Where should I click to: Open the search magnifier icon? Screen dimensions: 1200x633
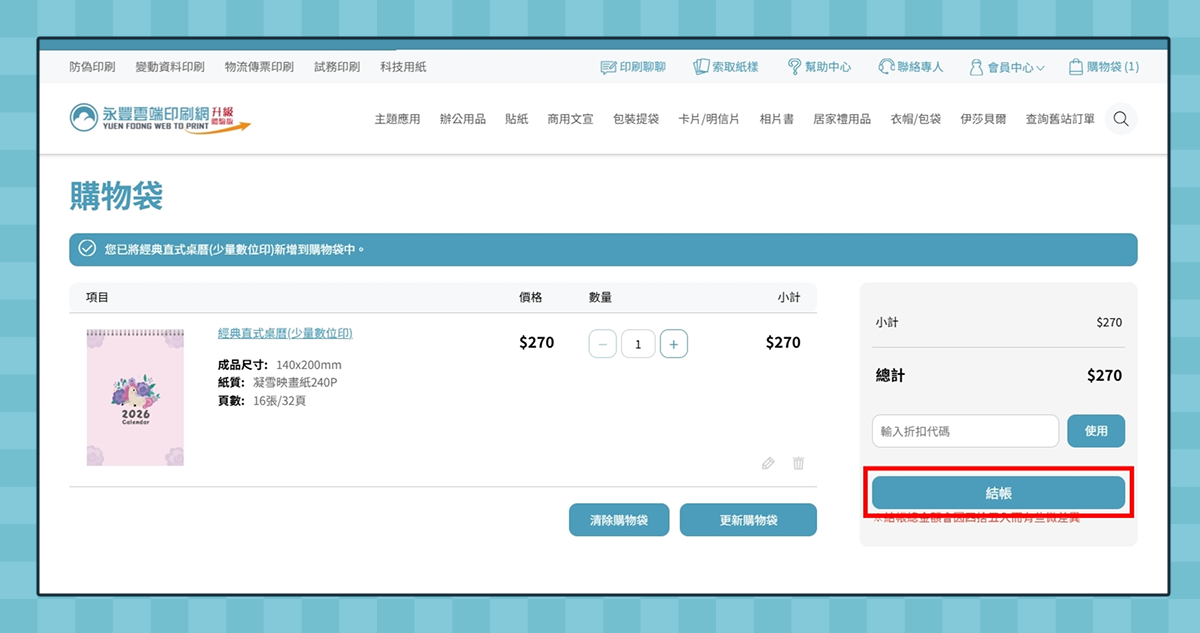coord(1121,119)
